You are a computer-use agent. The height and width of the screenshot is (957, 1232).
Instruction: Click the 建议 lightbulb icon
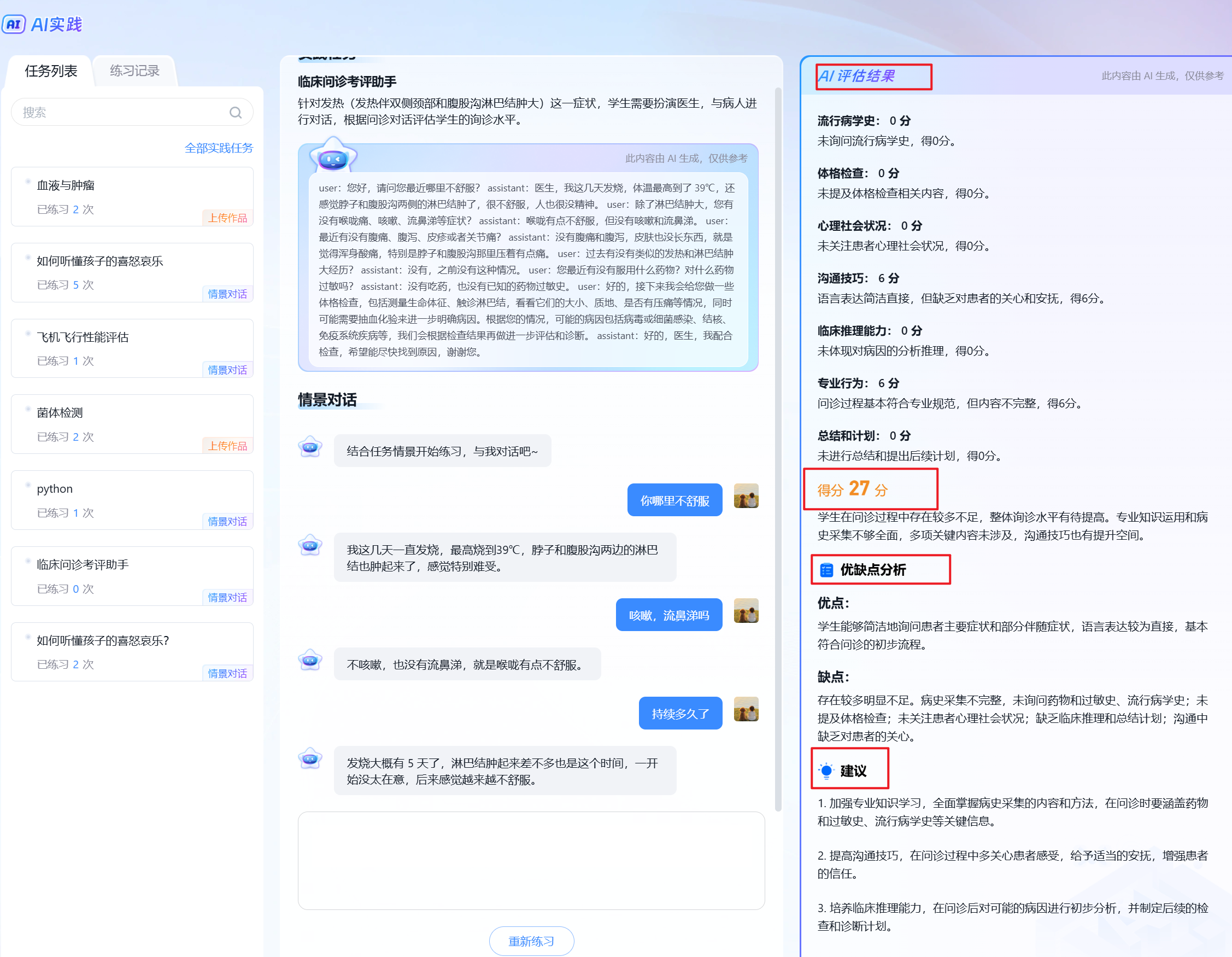pyautogui.click(x=826, y=770)
